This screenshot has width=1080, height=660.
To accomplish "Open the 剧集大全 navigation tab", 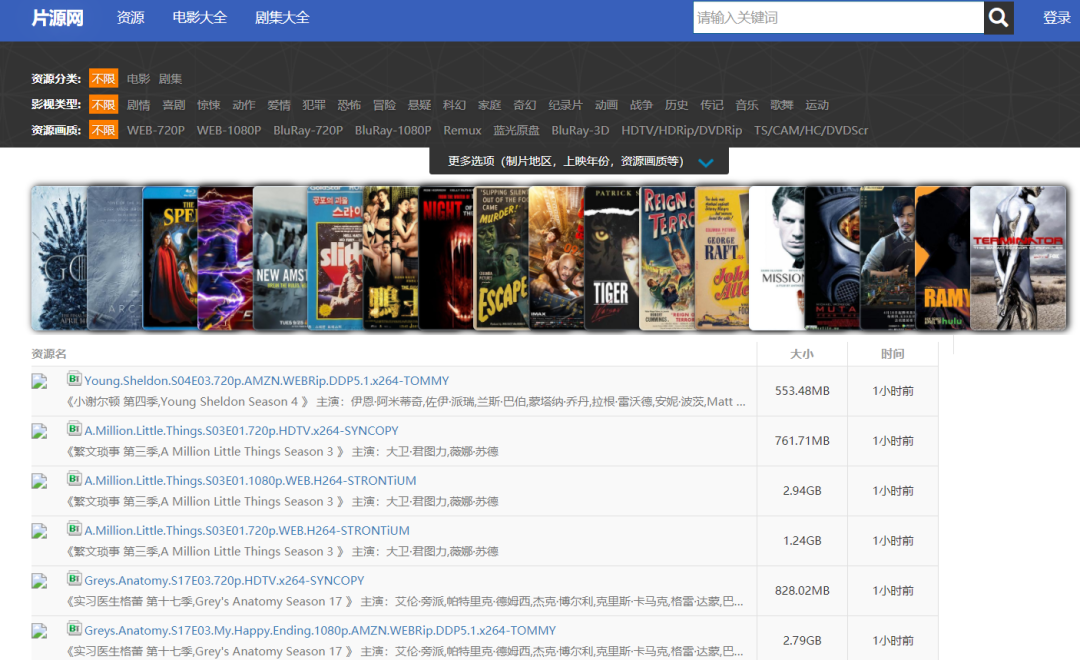I will [x=282, y=18].
